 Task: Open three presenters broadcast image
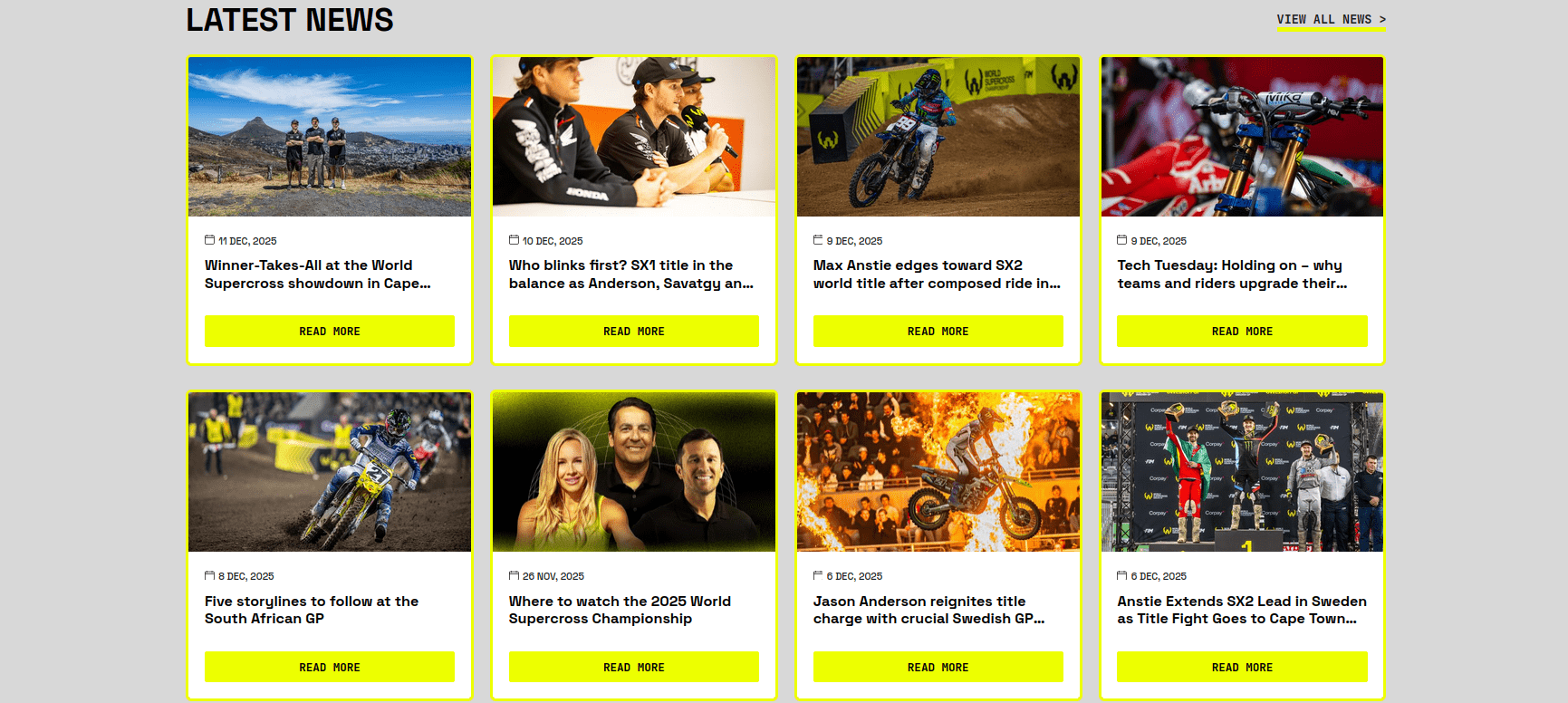(x=634, y=472)
